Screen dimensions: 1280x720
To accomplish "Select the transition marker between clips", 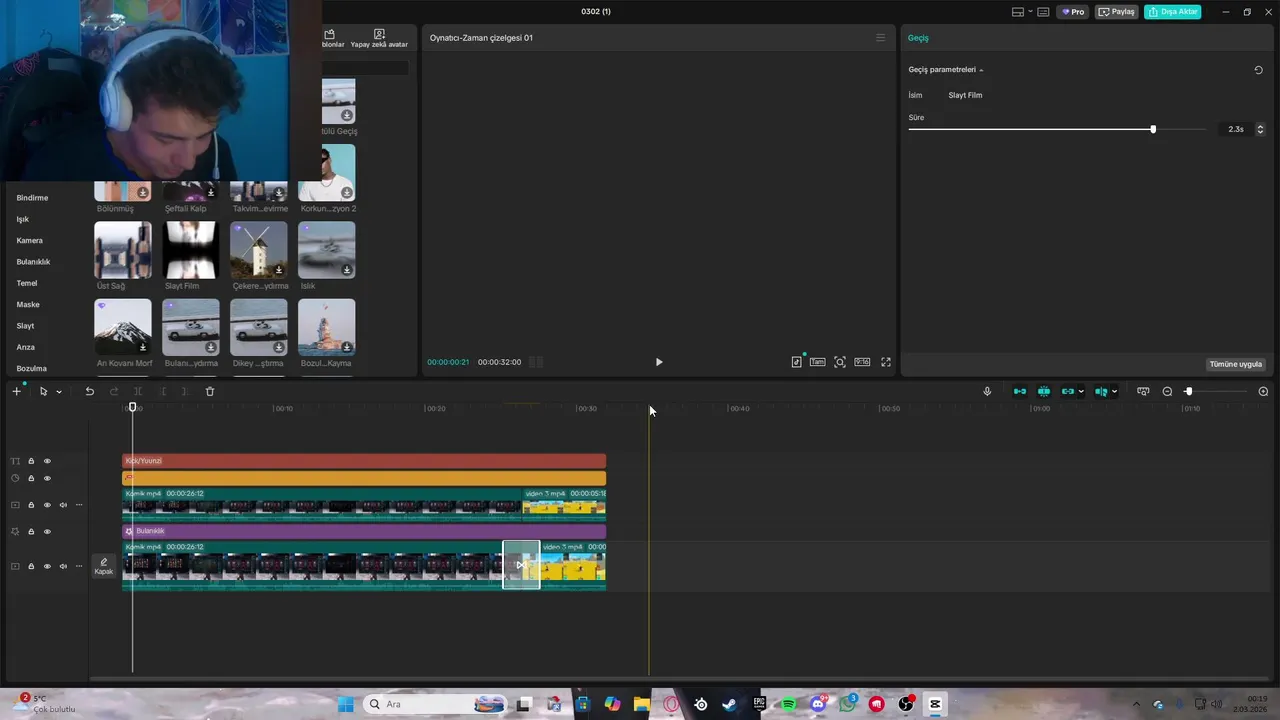I will point(521,565).
